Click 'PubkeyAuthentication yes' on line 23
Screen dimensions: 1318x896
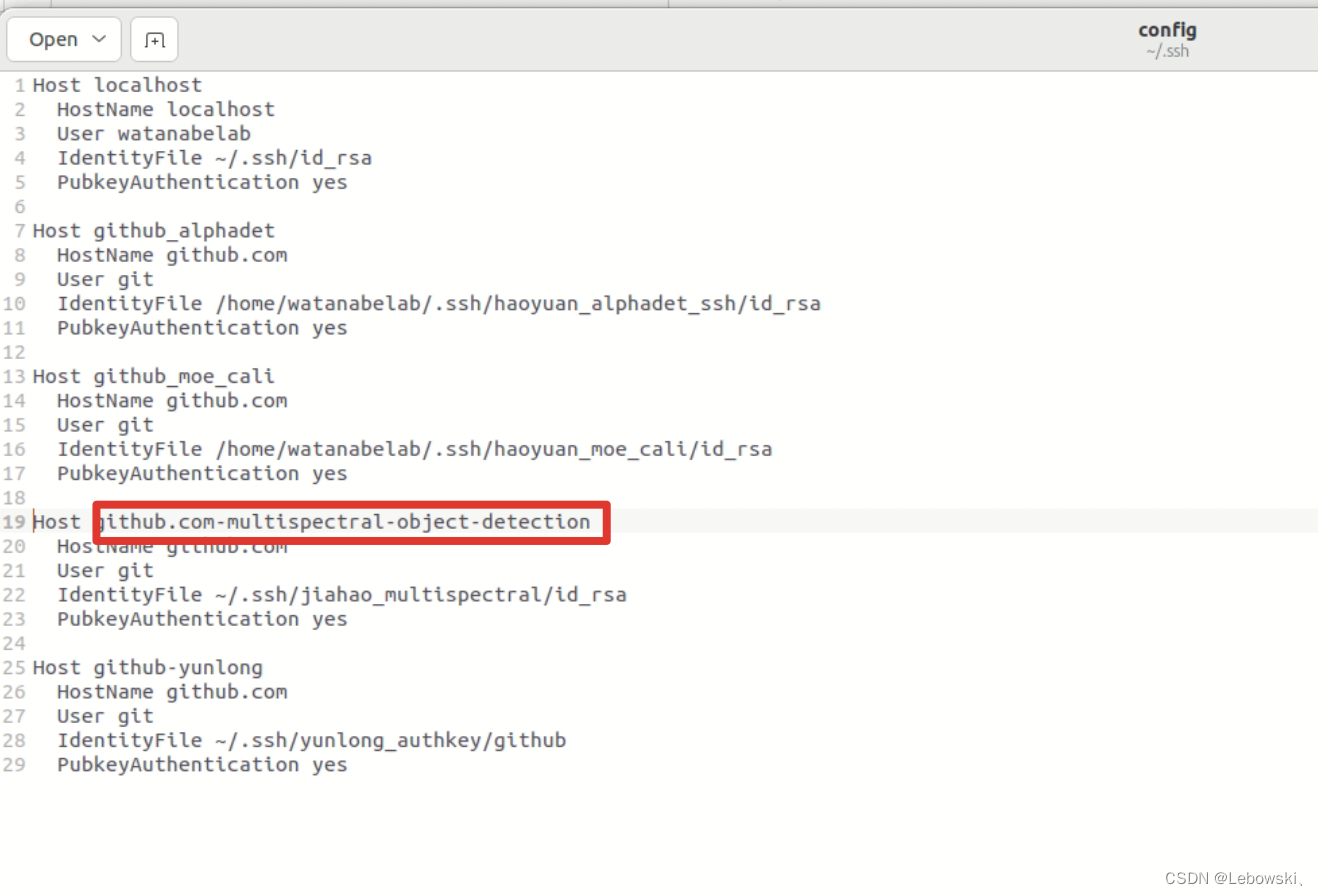point(202,619)
